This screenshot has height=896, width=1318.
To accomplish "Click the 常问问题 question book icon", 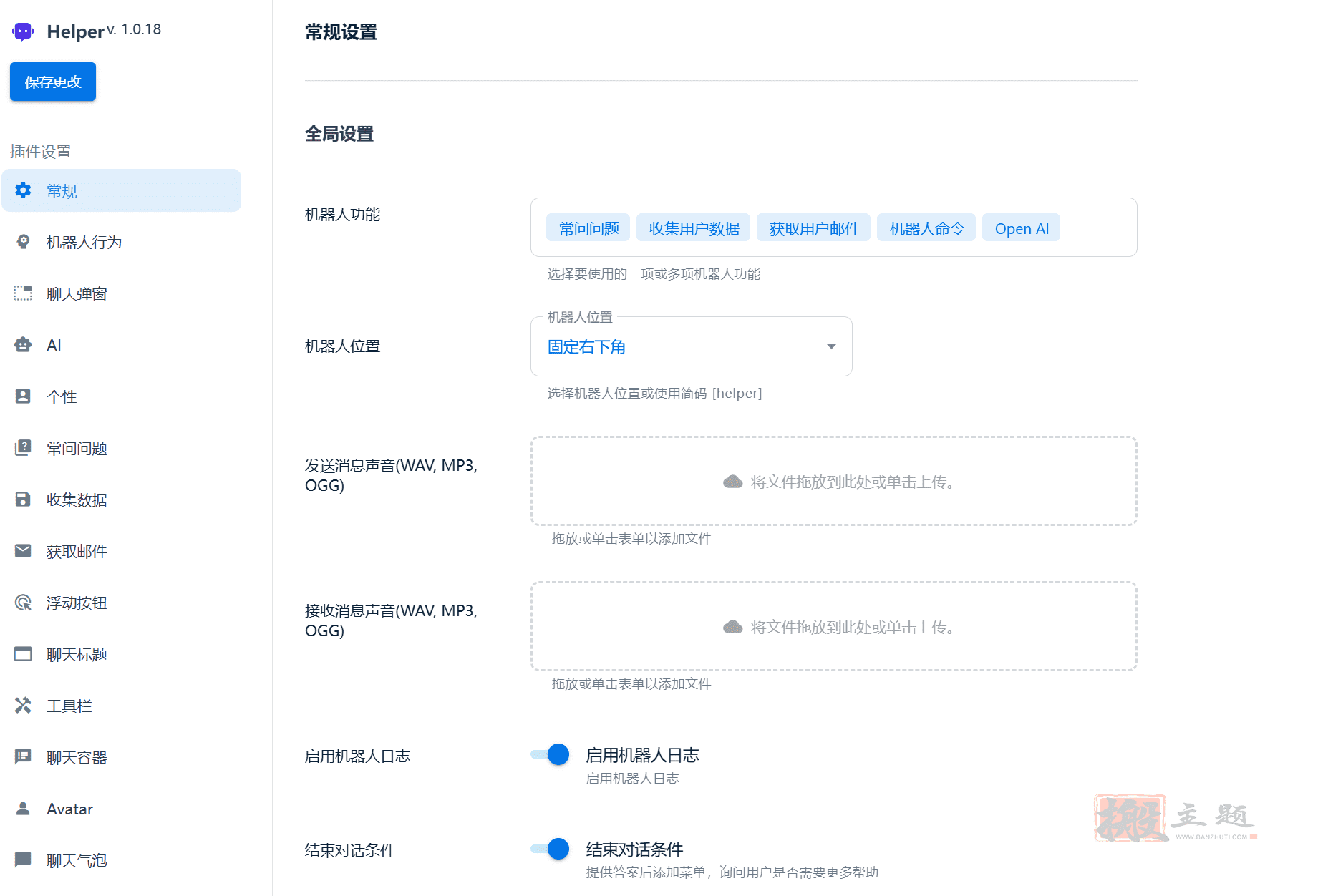I will coord(23,448).
